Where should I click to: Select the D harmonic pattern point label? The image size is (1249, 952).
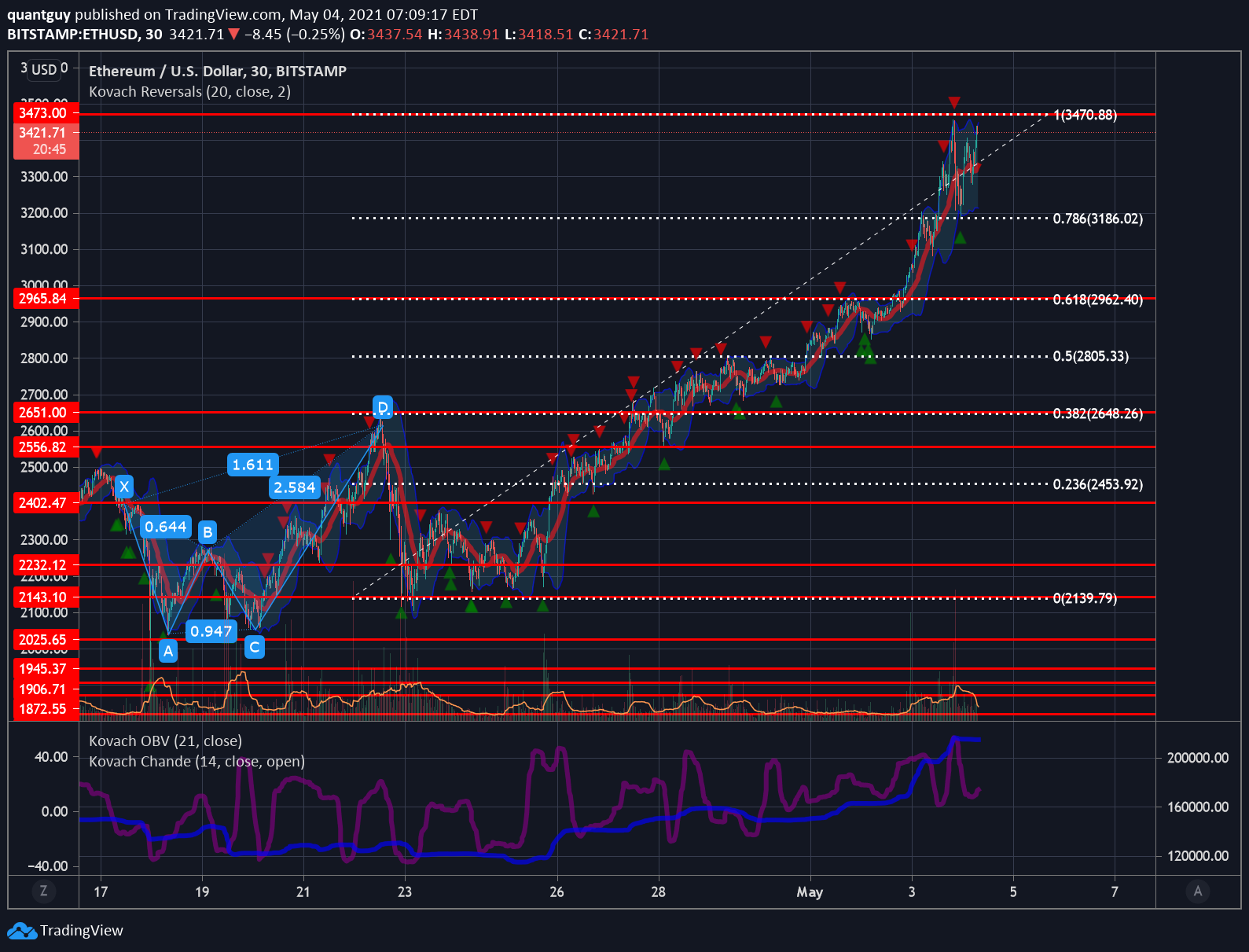(x=382, y=407)
